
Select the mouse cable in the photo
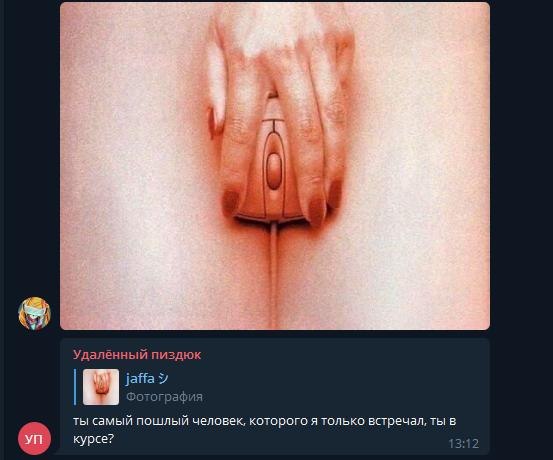[274, 274]
